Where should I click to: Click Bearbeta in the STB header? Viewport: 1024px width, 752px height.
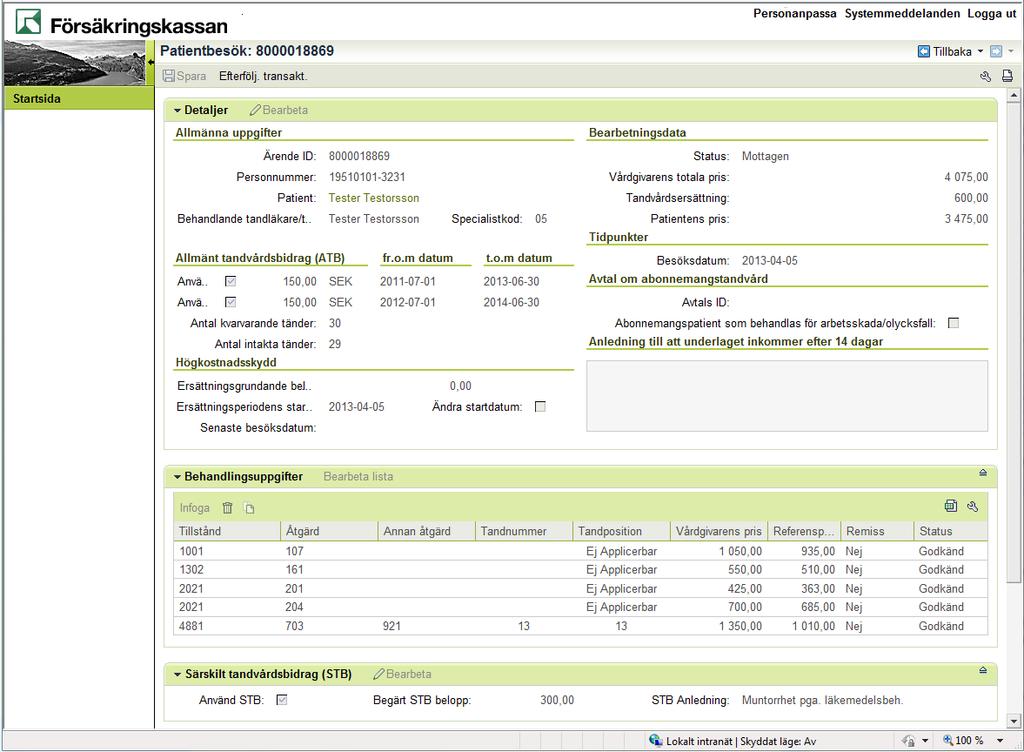pos(409,674)
